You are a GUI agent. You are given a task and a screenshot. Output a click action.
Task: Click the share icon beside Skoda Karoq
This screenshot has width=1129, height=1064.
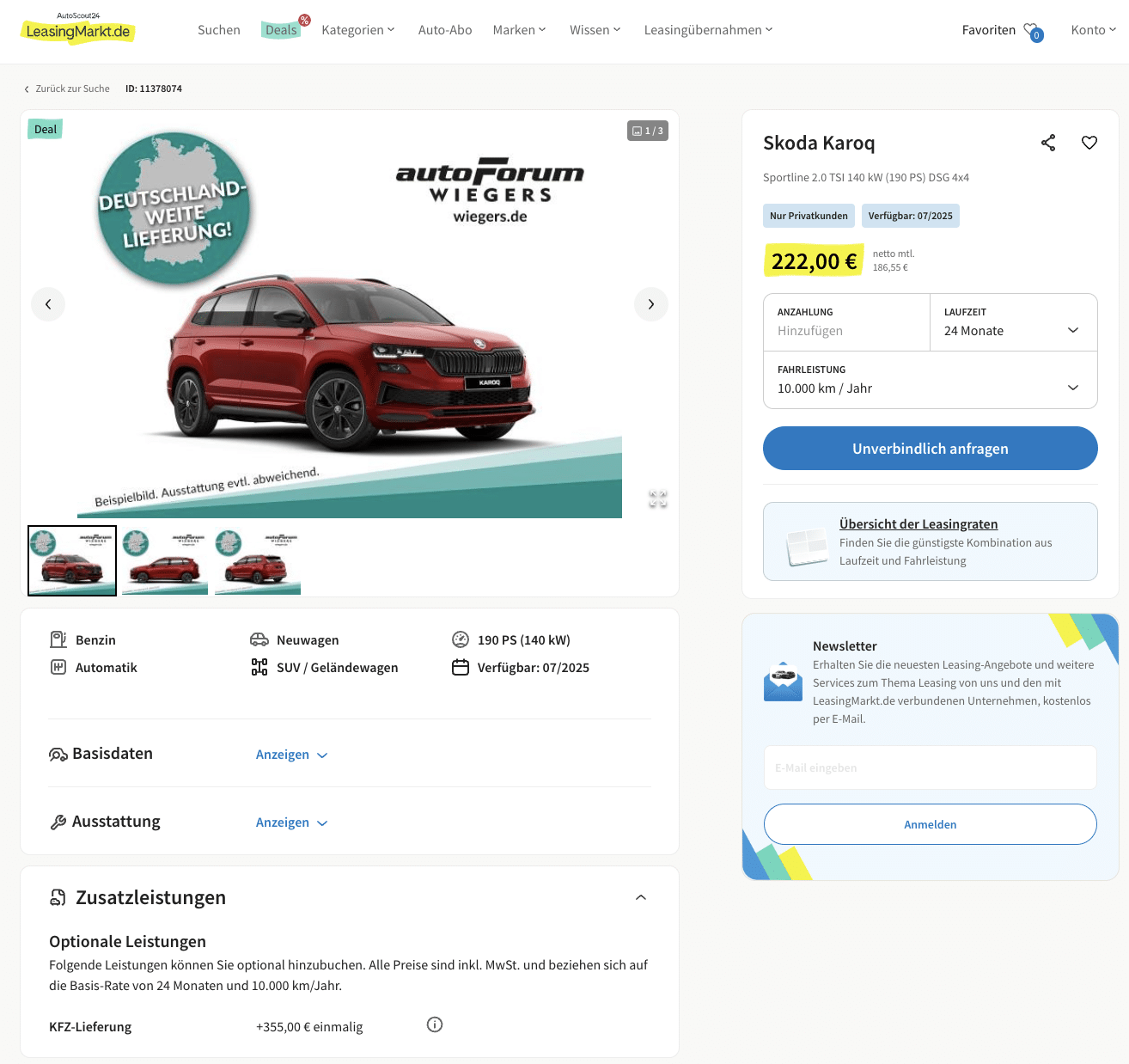tap(1048, 143)
